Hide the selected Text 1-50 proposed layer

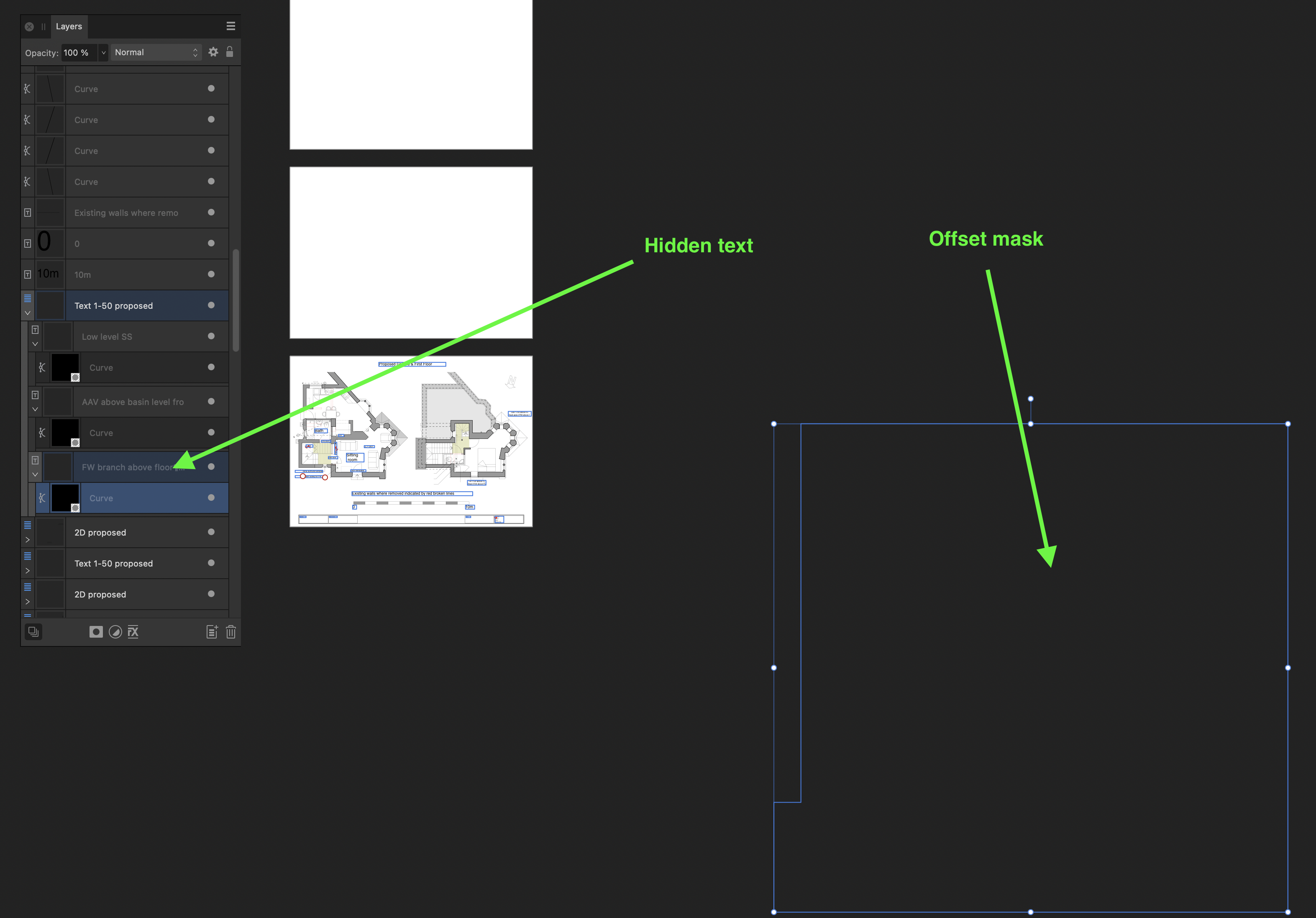(x=211, y=305)
